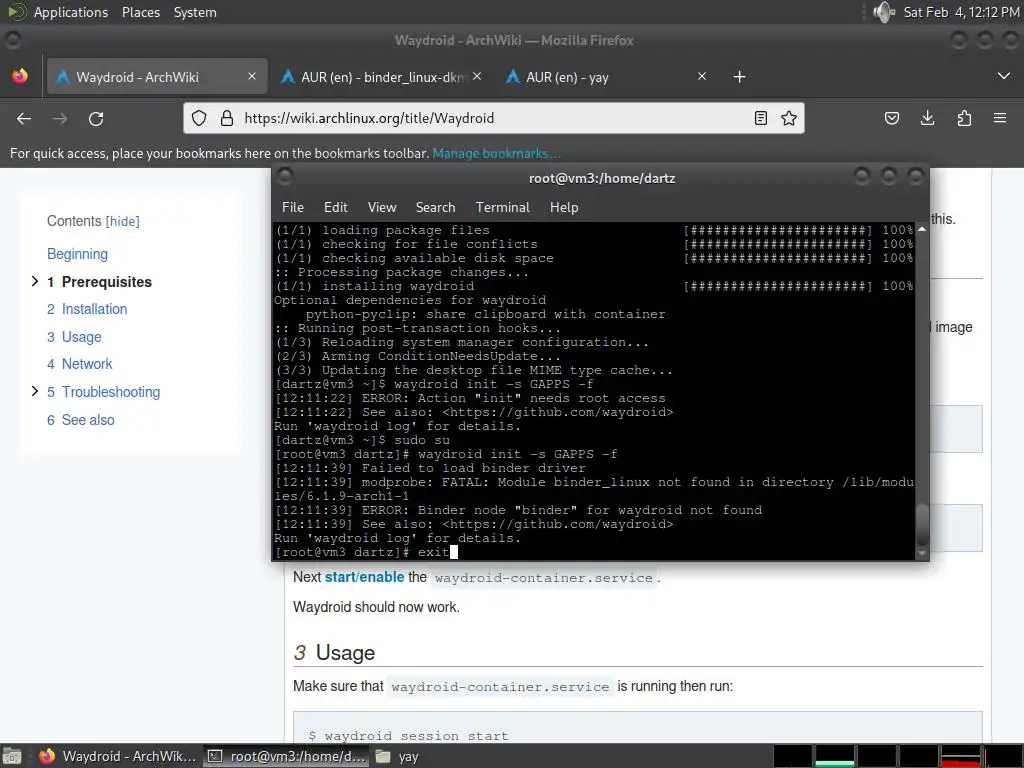Click the Firefox back arrow button

pyautogui.click(x=24, y=118)
